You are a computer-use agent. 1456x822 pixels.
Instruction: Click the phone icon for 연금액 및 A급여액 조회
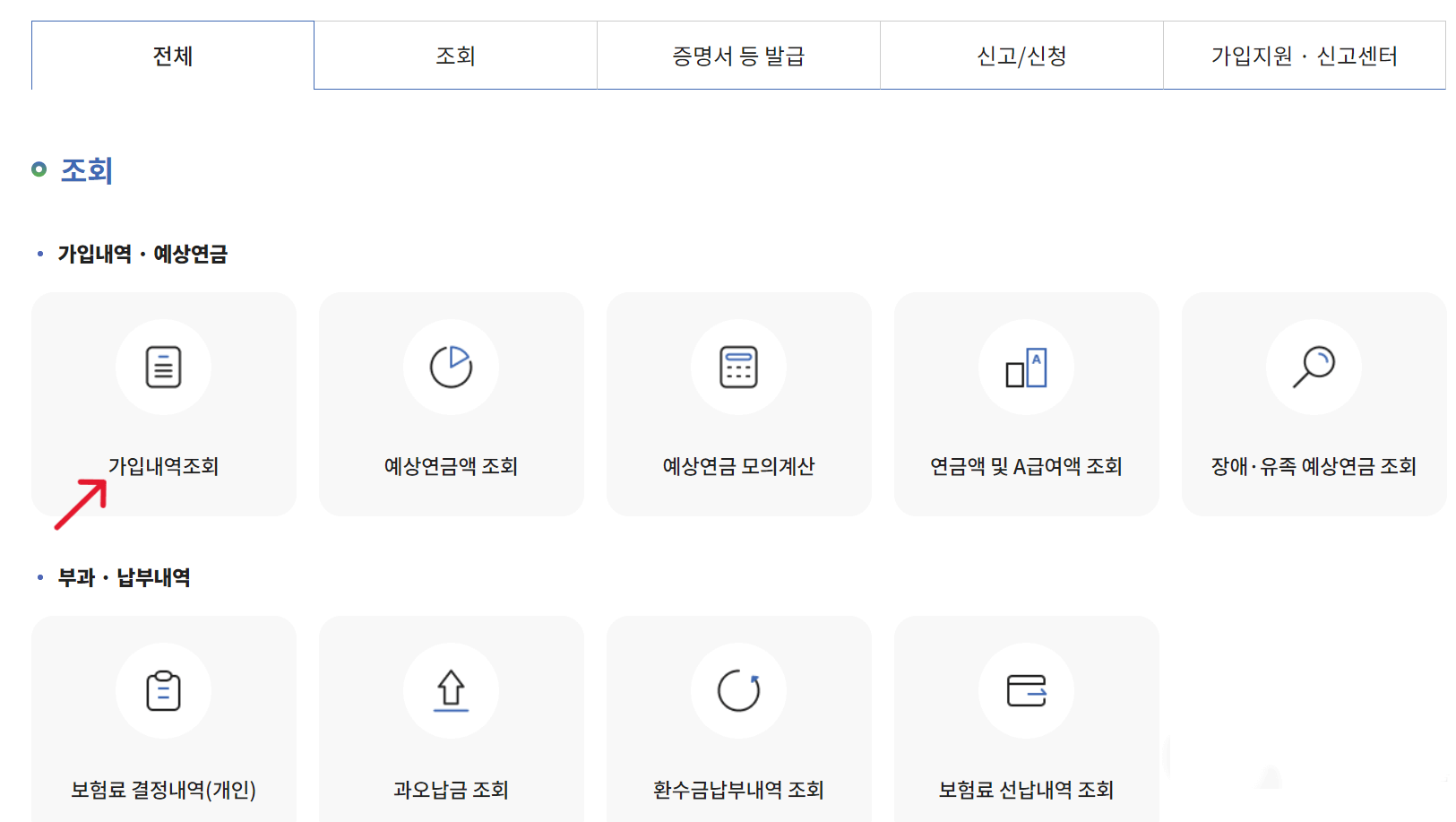tap(1027, 367)
